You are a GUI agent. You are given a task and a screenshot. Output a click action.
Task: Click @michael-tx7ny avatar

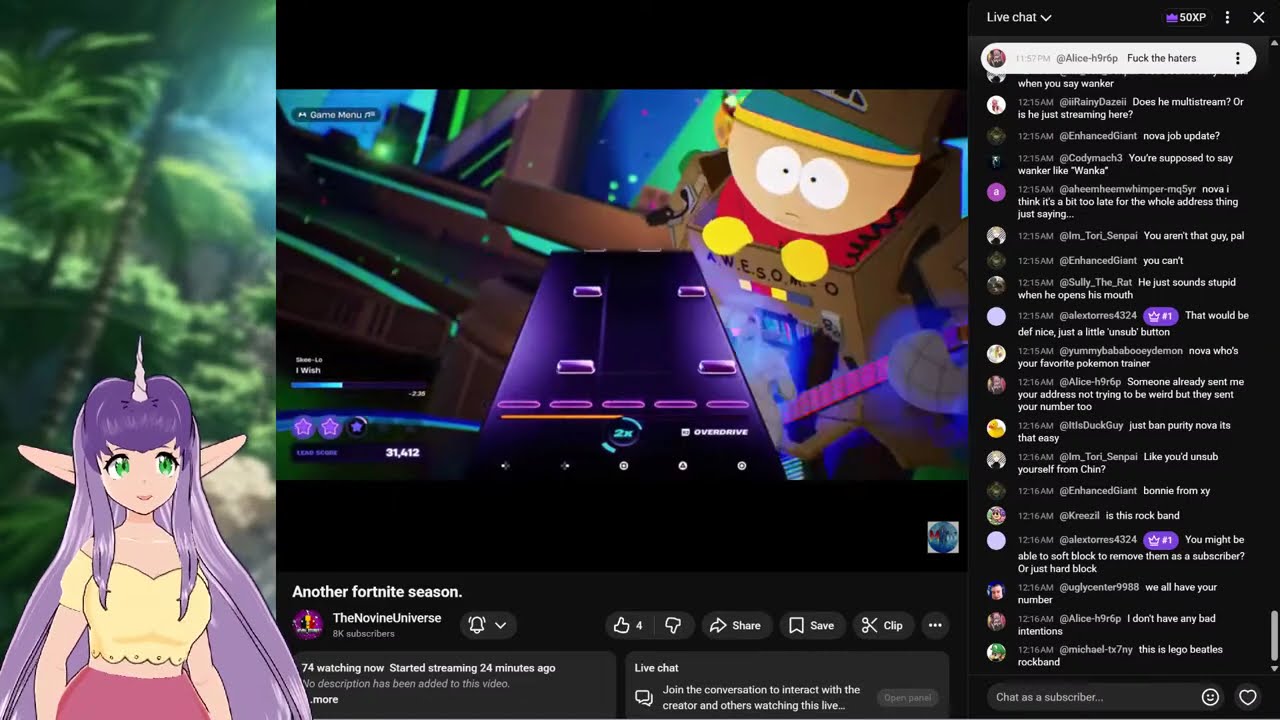tap(996, 652)
